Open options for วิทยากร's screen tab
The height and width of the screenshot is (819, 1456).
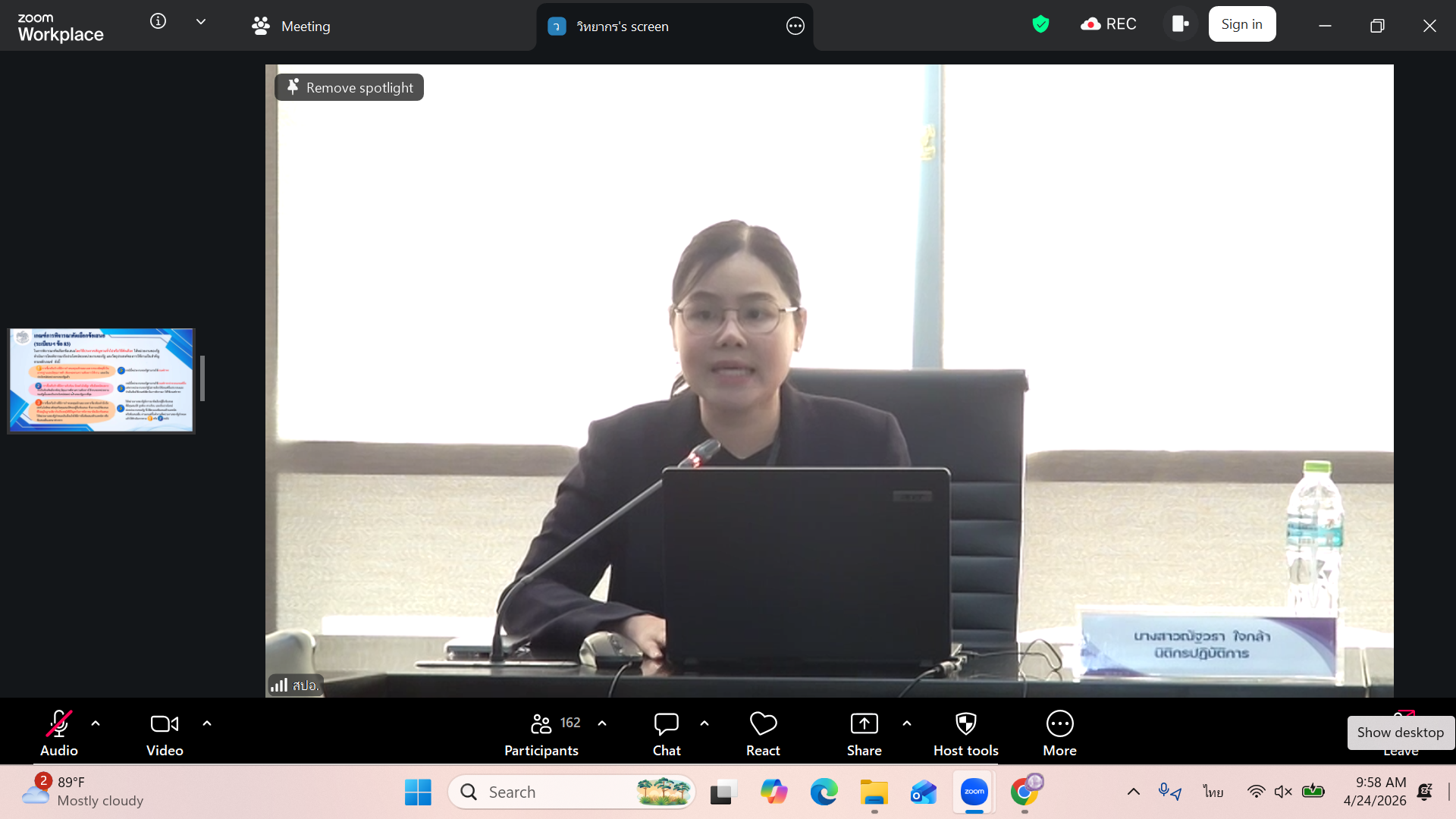point(795,27)
